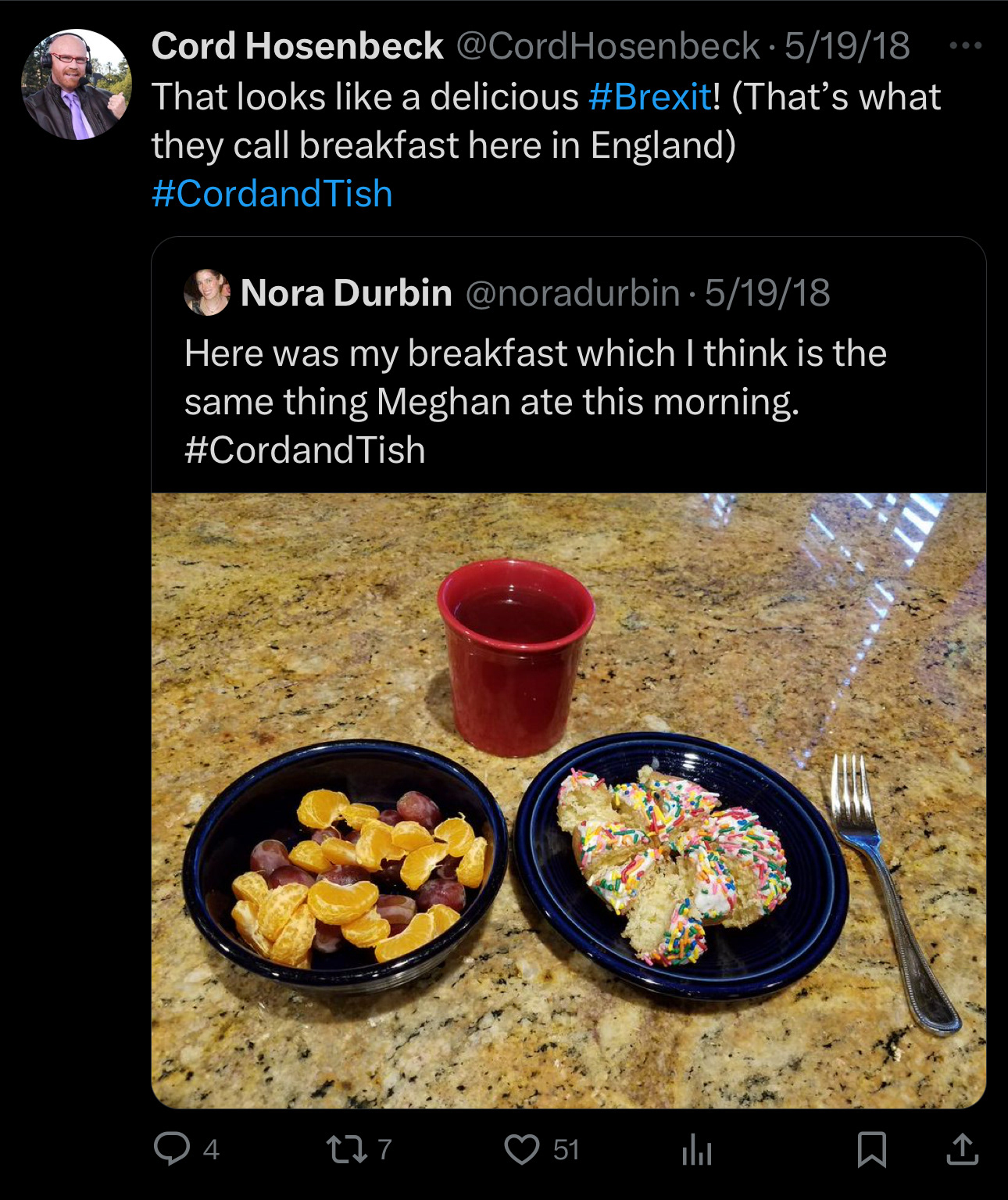
Task: Click the 5/19/18 date on Cord's tweet
Action: point(847,46)
